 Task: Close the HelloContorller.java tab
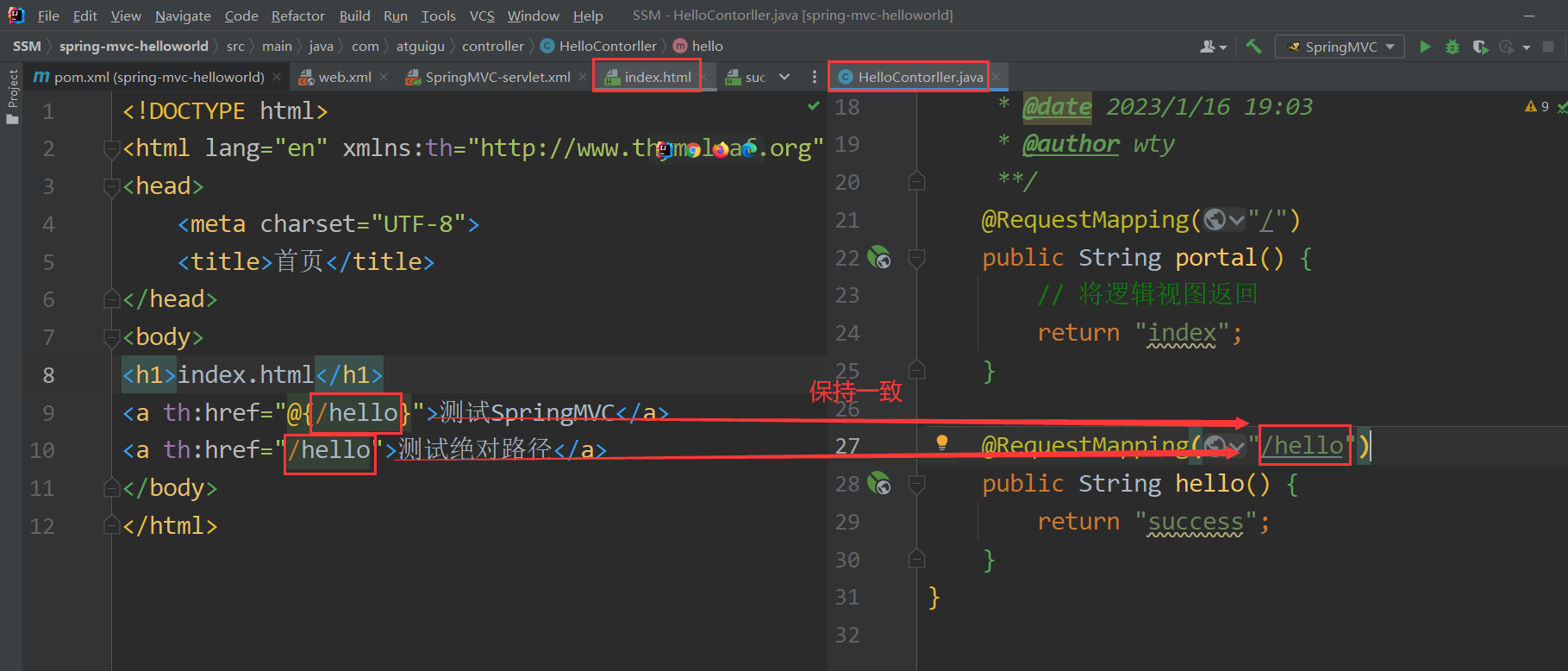point(996,77)
